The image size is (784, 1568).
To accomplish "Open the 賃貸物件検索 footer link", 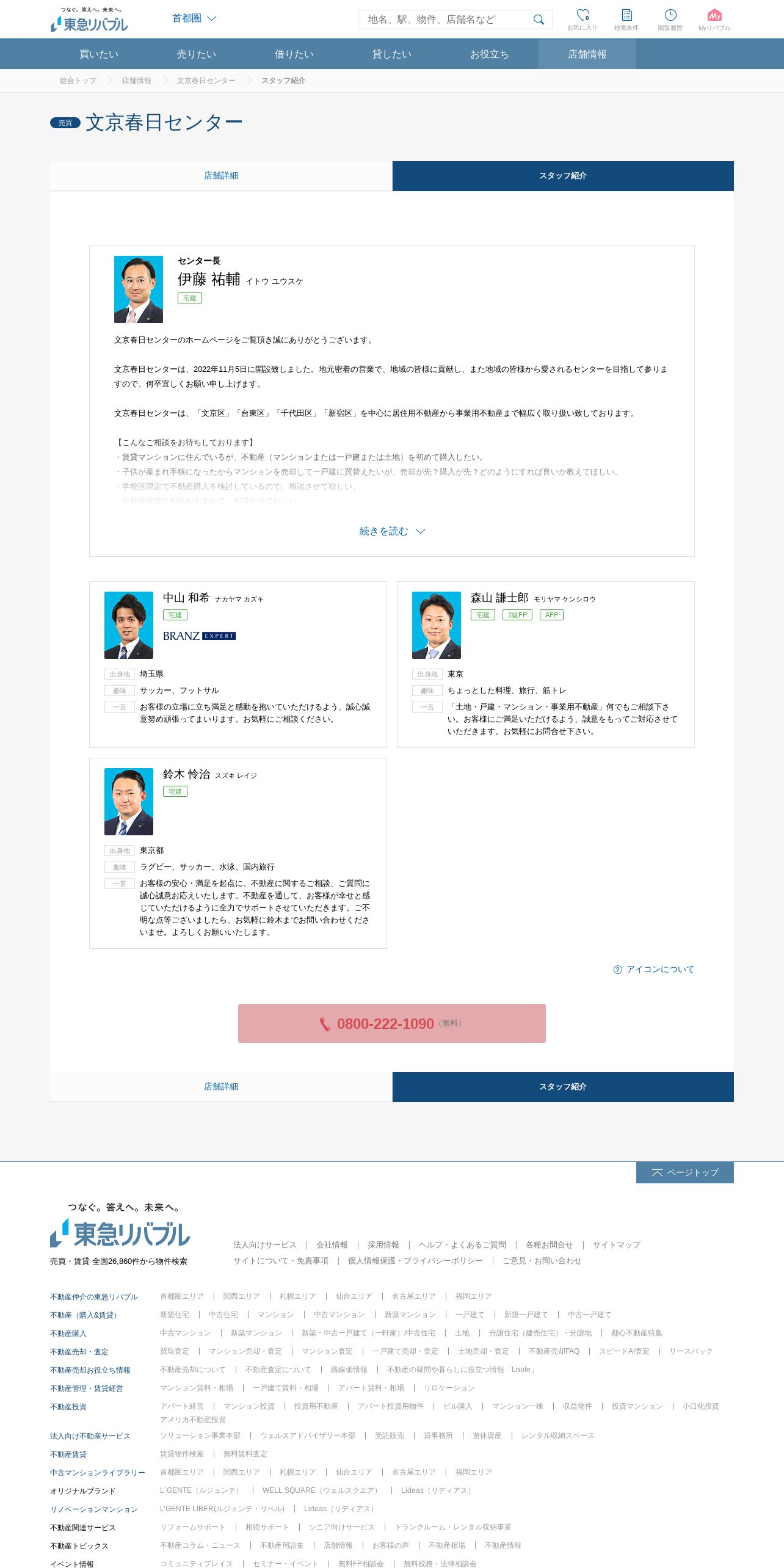I will pos(182,1454).
